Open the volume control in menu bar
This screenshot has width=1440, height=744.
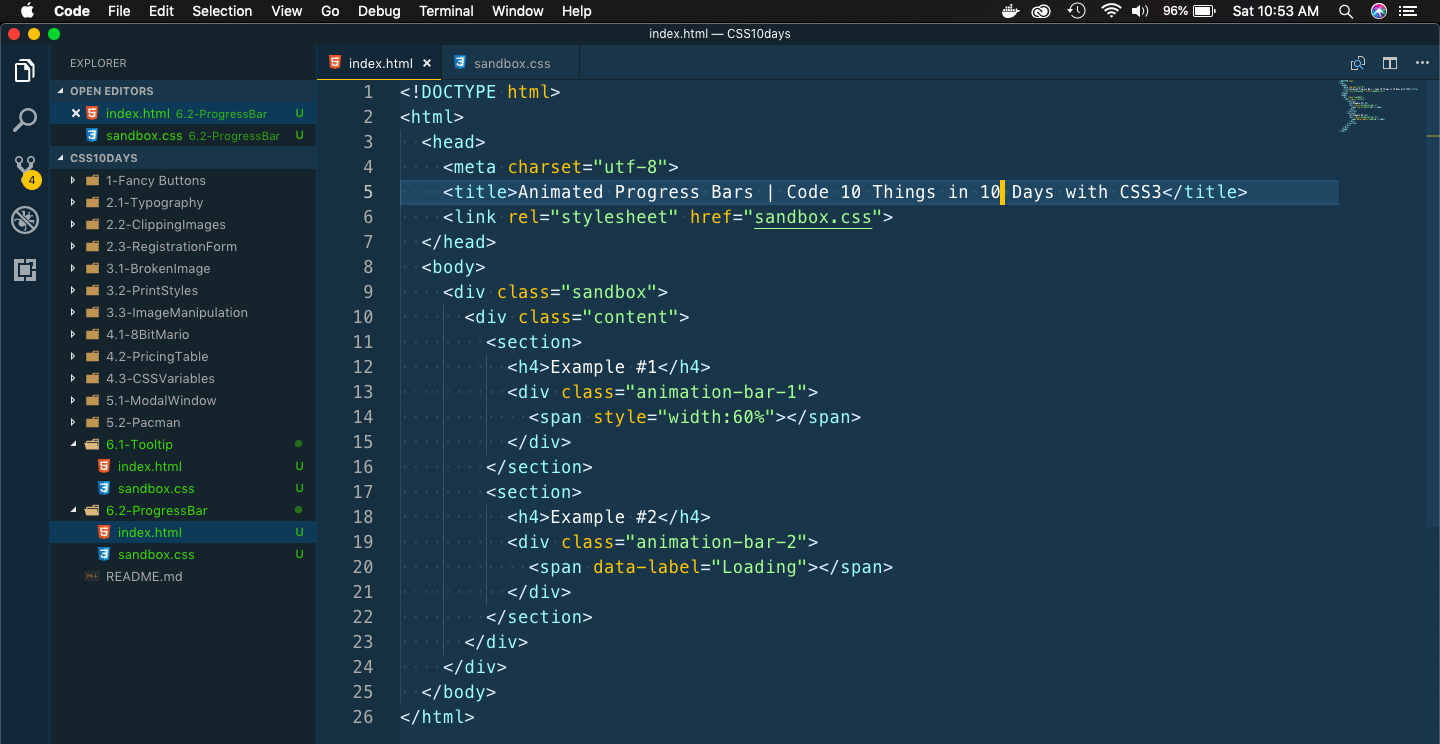click(1140, 11)
